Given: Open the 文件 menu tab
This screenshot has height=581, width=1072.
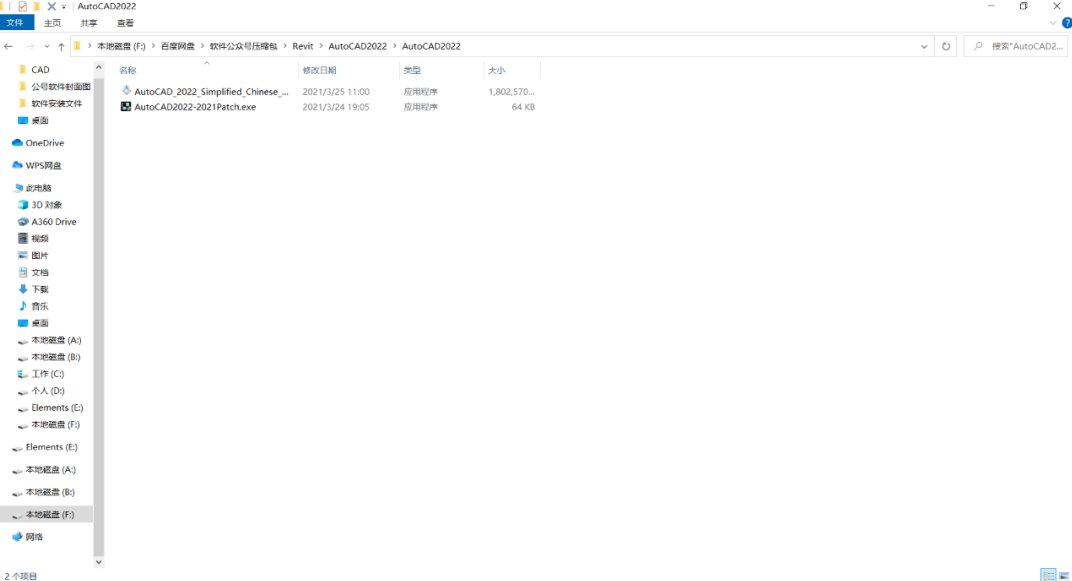Looking at the screenshot, I should point(15,23).
